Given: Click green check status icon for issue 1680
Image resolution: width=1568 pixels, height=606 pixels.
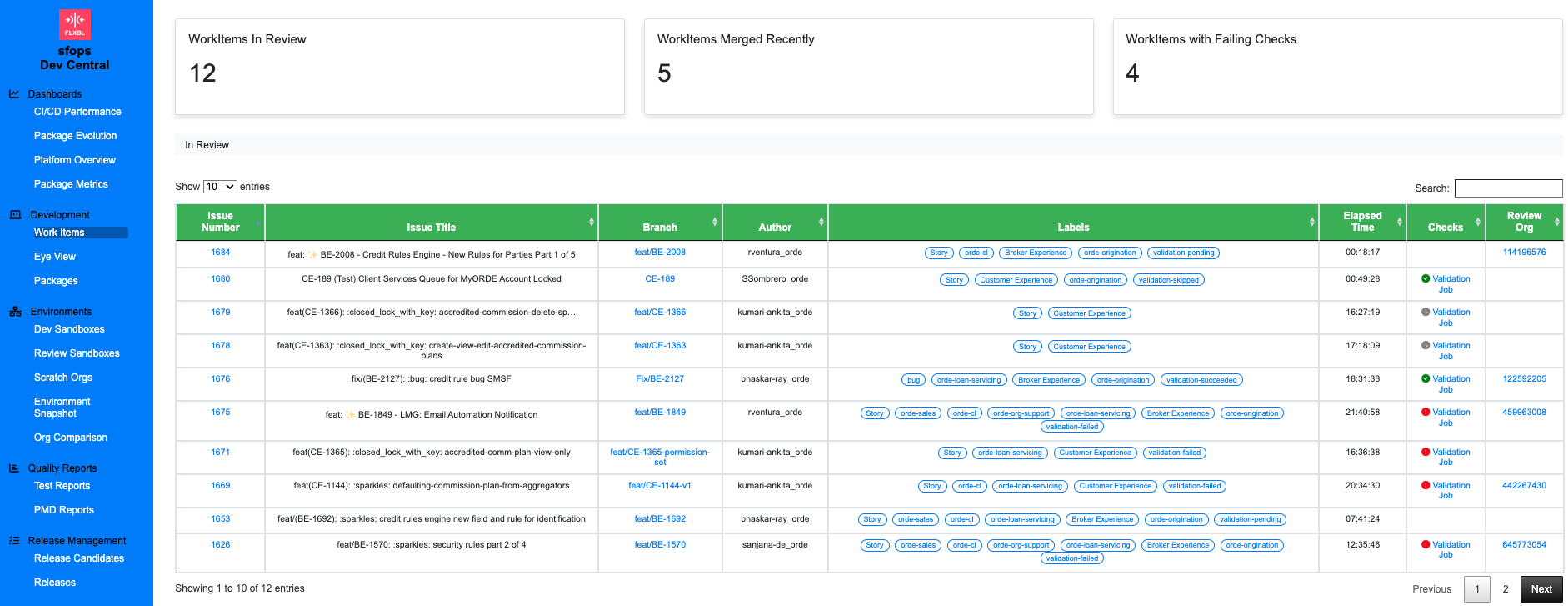Looking at the screenshot, I should coord(1426,279).
